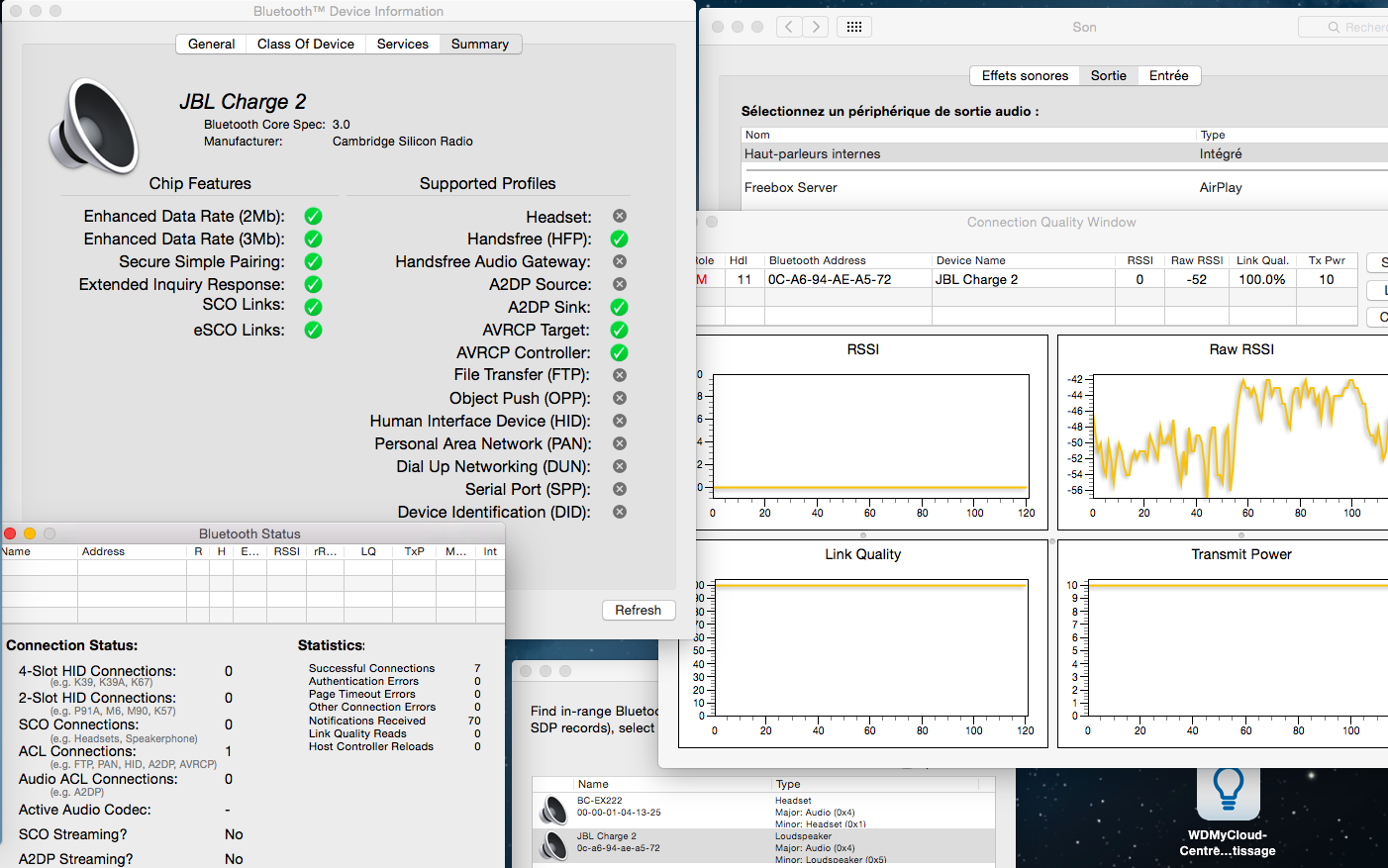Click the gray X beside Personal Area Network (PAN)
Image resolution: width=1388 pixels, height=868 pixels.
pos(620,443)
